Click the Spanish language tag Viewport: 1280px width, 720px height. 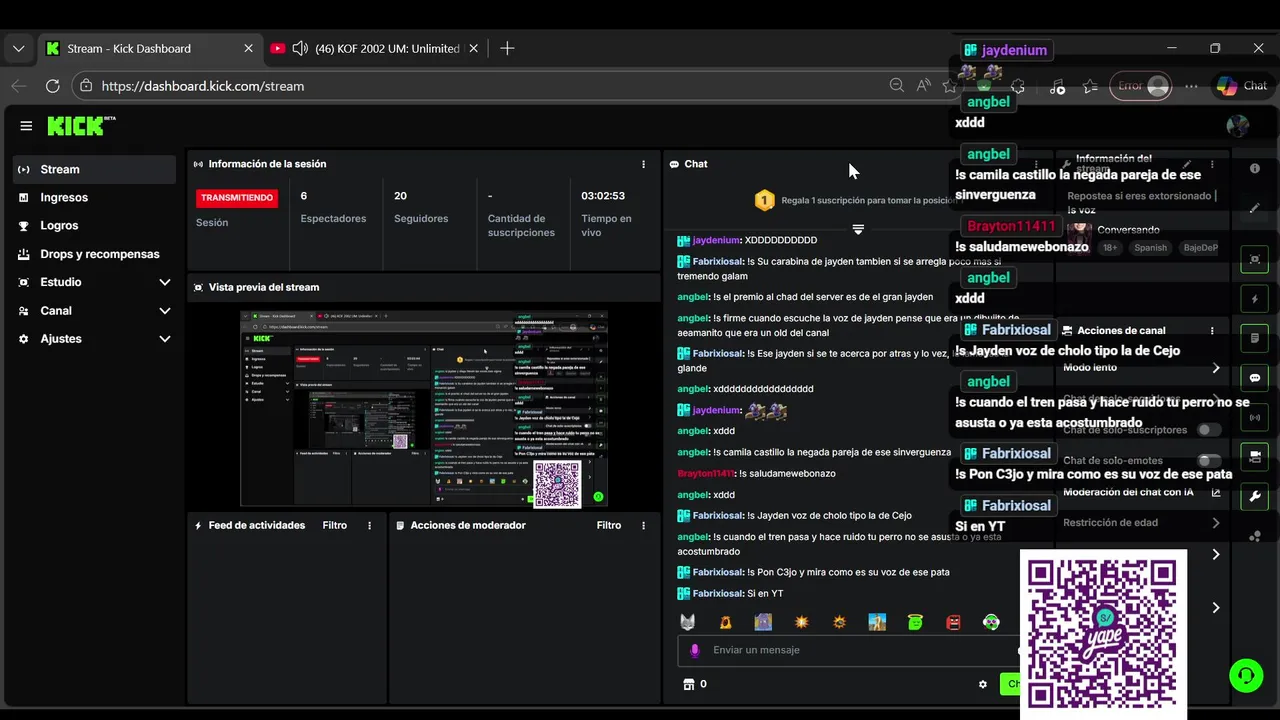[x=1150, y=247]
